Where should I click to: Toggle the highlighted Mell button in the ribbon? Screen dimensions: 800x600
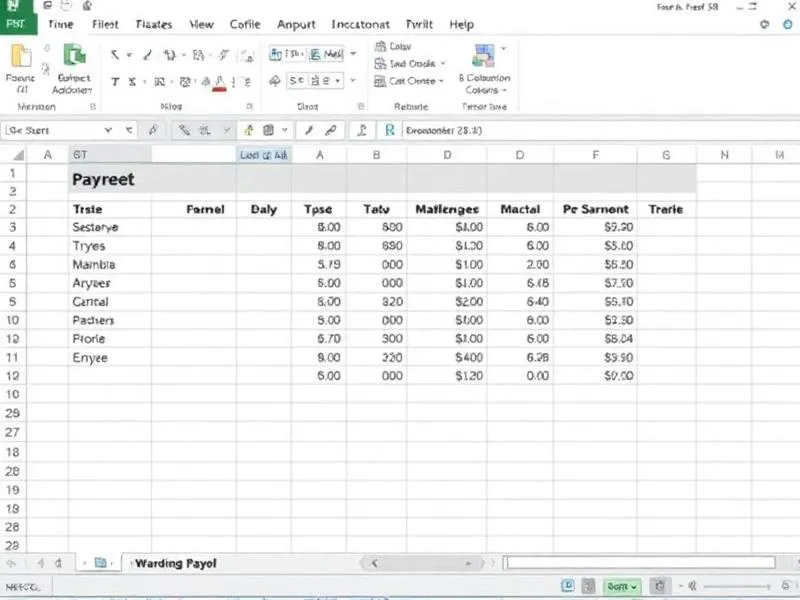(x=327, y=54)
